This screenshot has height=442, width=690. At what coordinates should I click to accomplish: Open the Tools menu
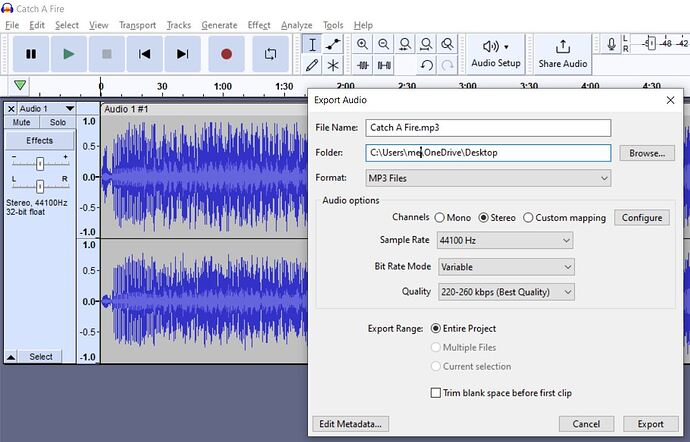333,25
